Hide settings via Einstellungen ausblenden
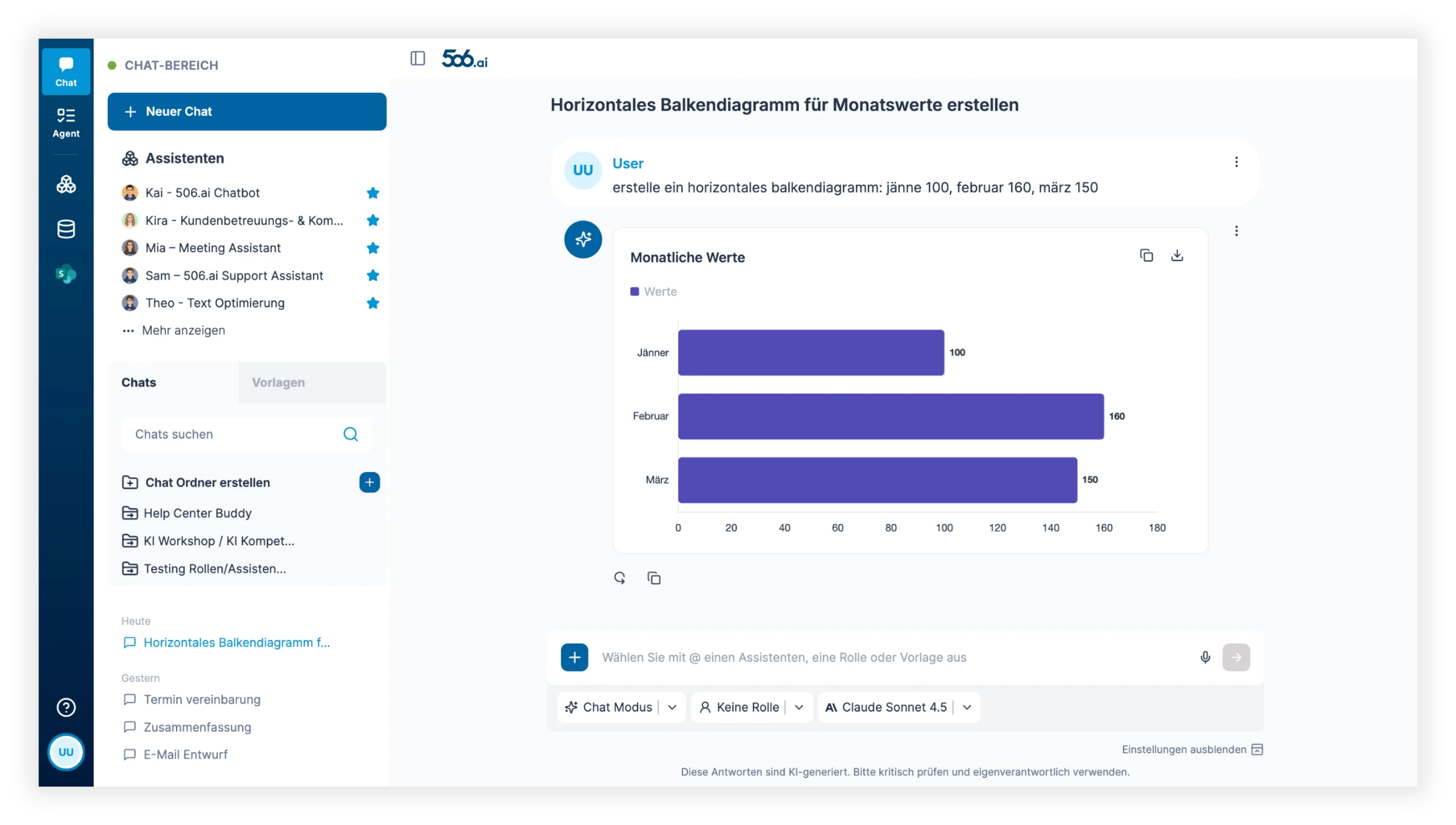1456x825 pixels. pyautogui.click(x=1192, y=750)
